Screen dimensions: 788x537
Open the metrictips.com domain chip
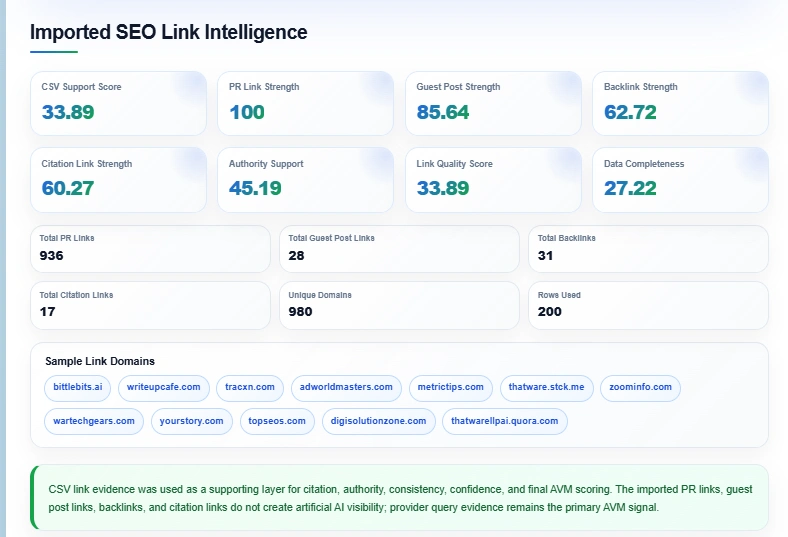click(450, 387)
